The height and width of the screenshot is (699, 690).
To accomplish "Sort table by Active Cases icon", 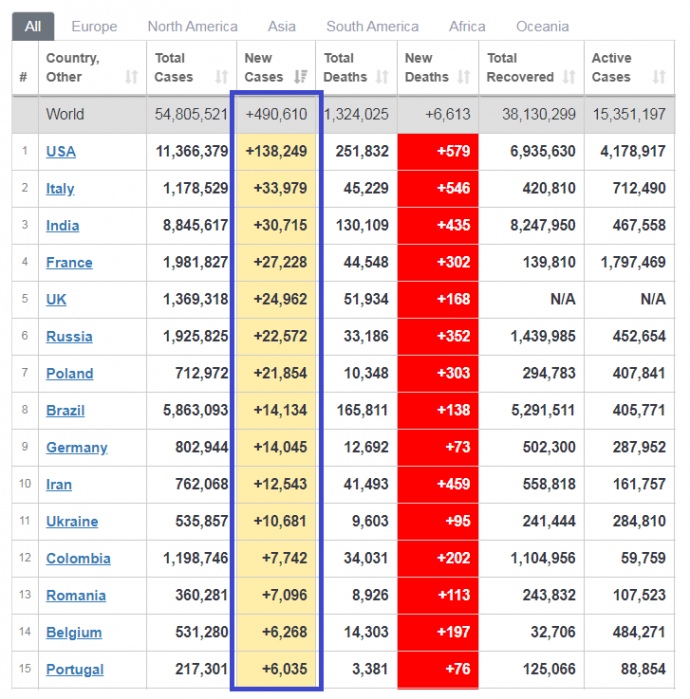I will (658, 77).
